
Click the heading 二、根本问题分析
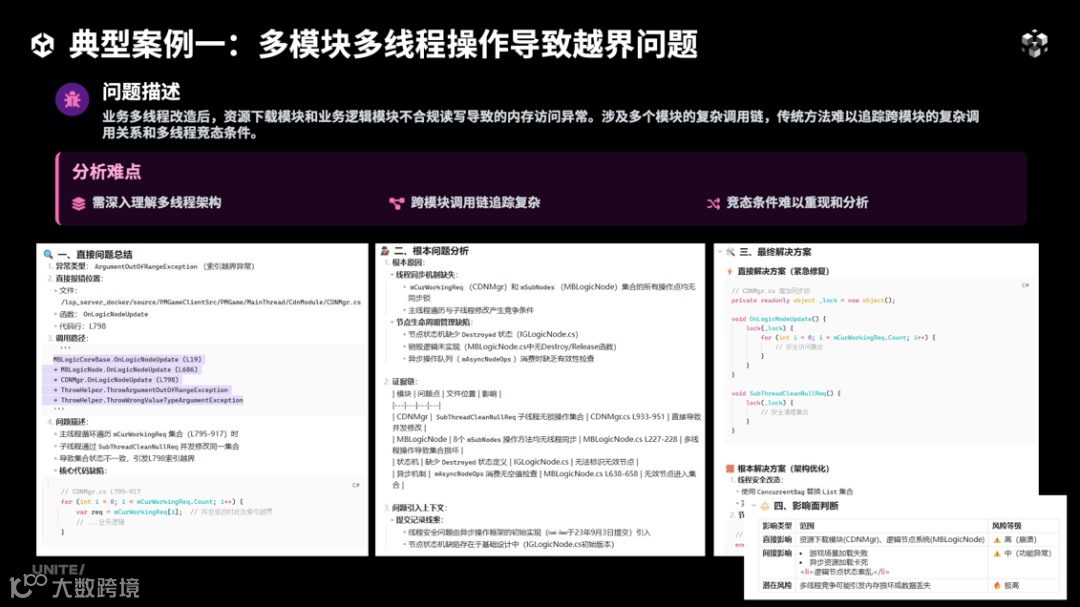tap(431, 251)
